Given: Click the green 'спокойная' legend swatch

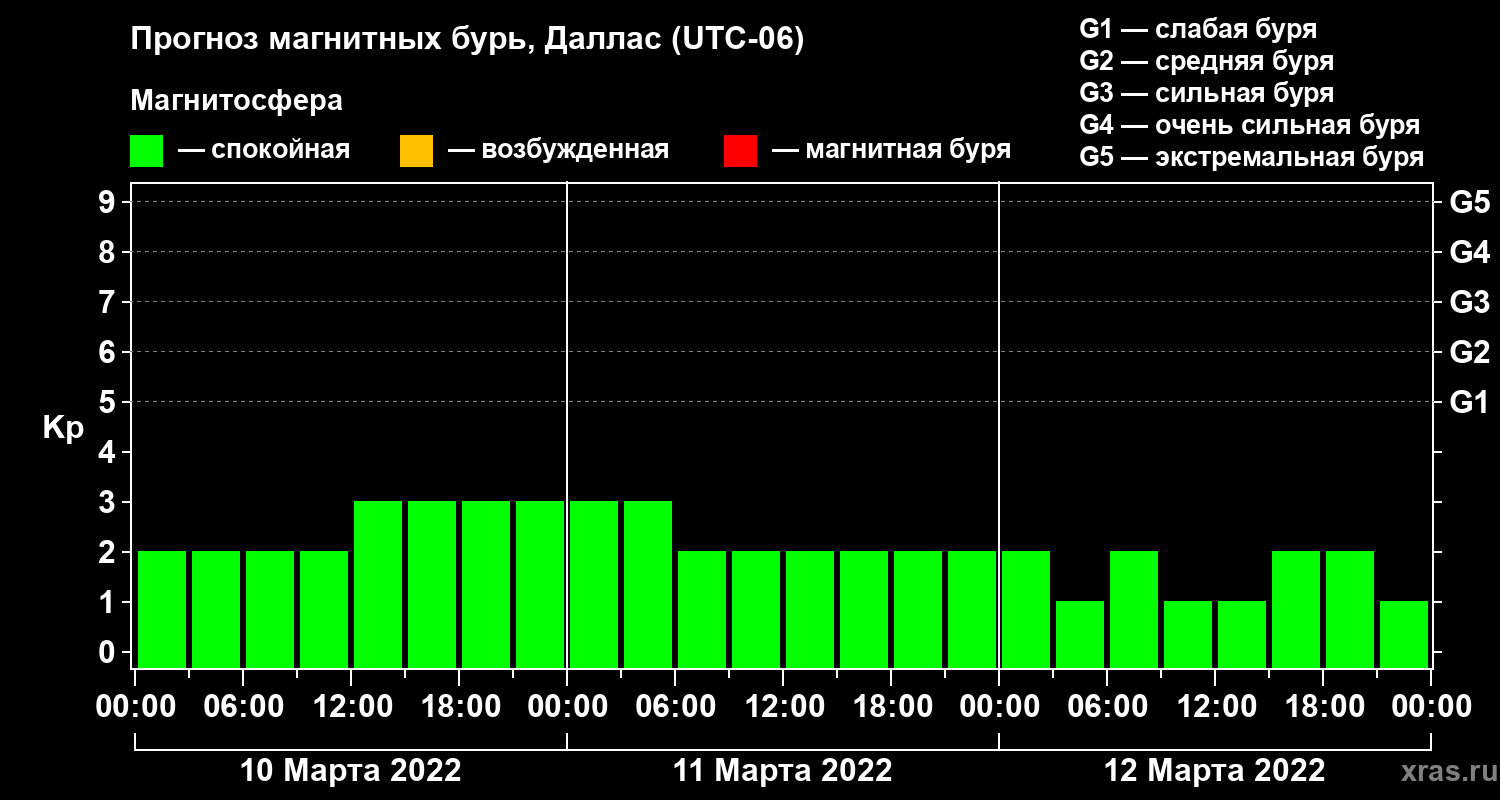Looking at the screenshot, I should coord(146,151).
